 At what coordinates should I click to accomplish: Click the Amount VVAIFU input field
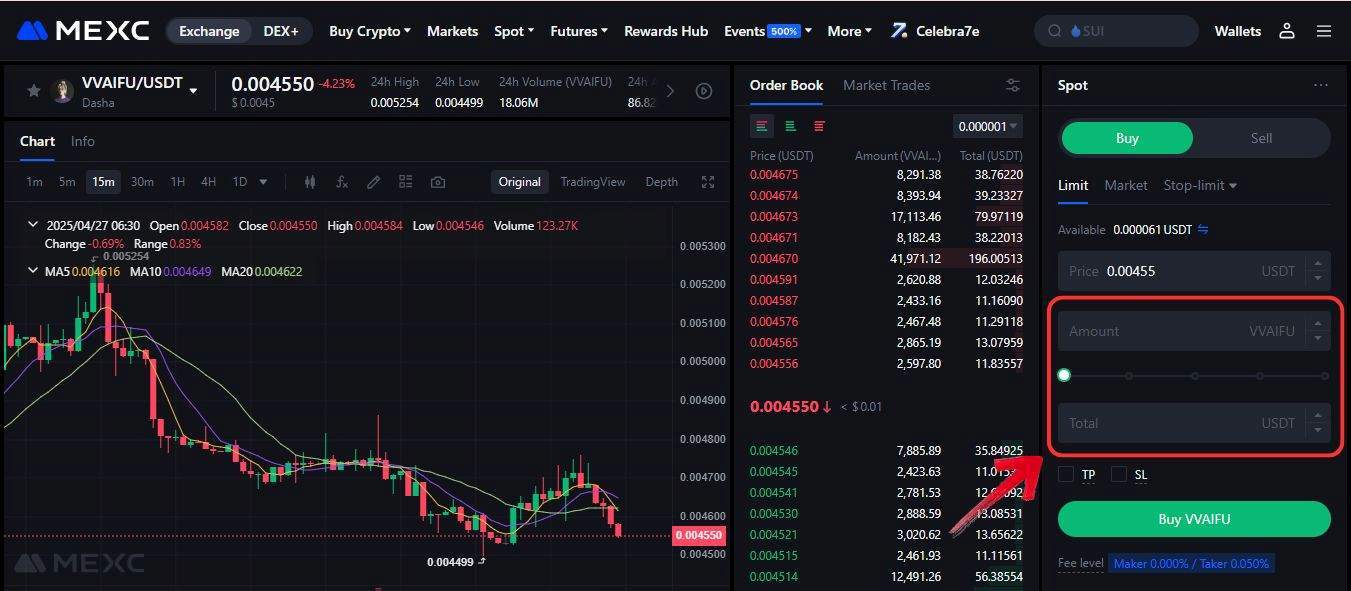click(x=1194, y=331)
